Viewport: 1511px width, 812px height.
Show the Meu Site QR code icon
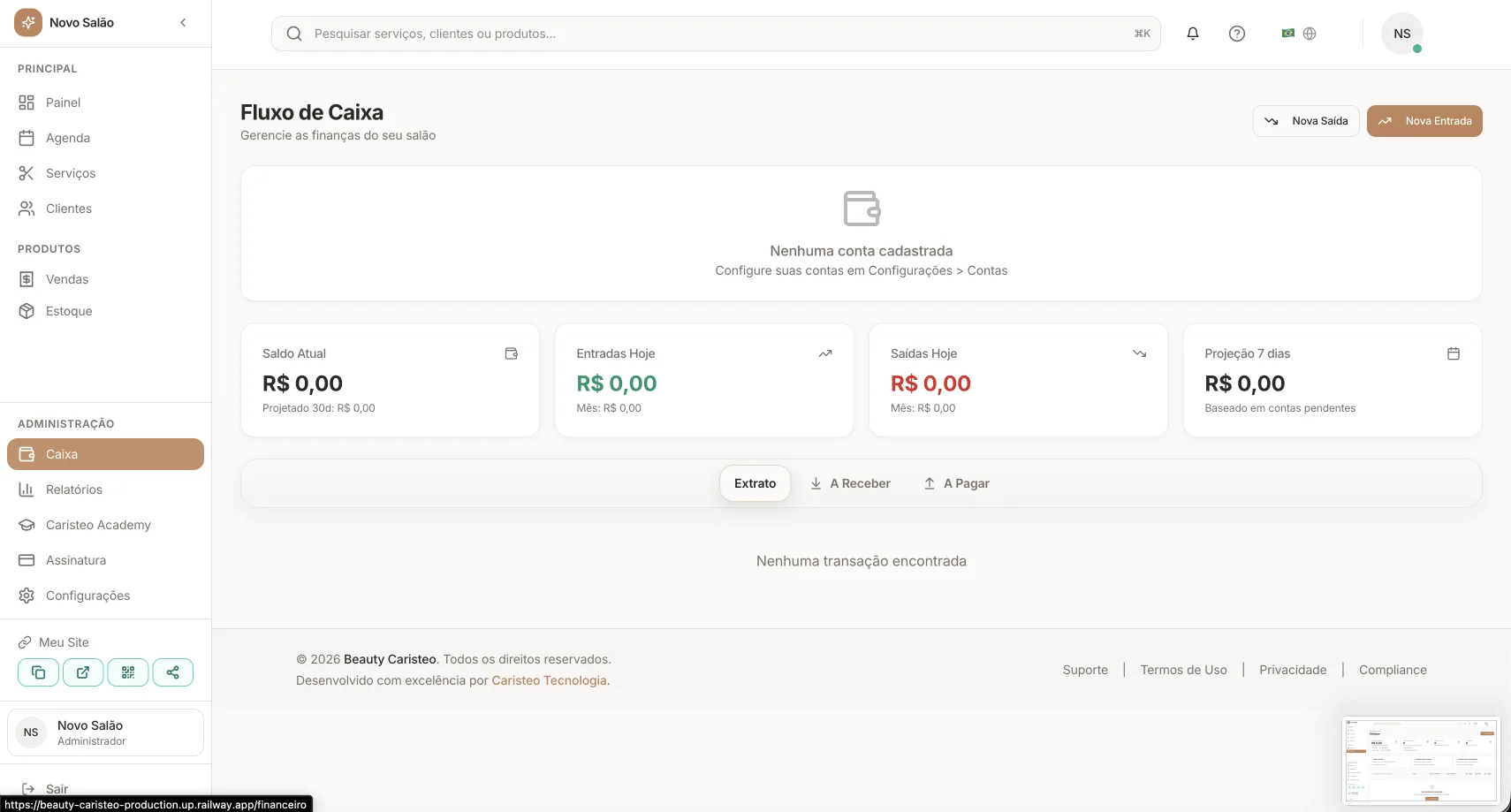point(128,672)
